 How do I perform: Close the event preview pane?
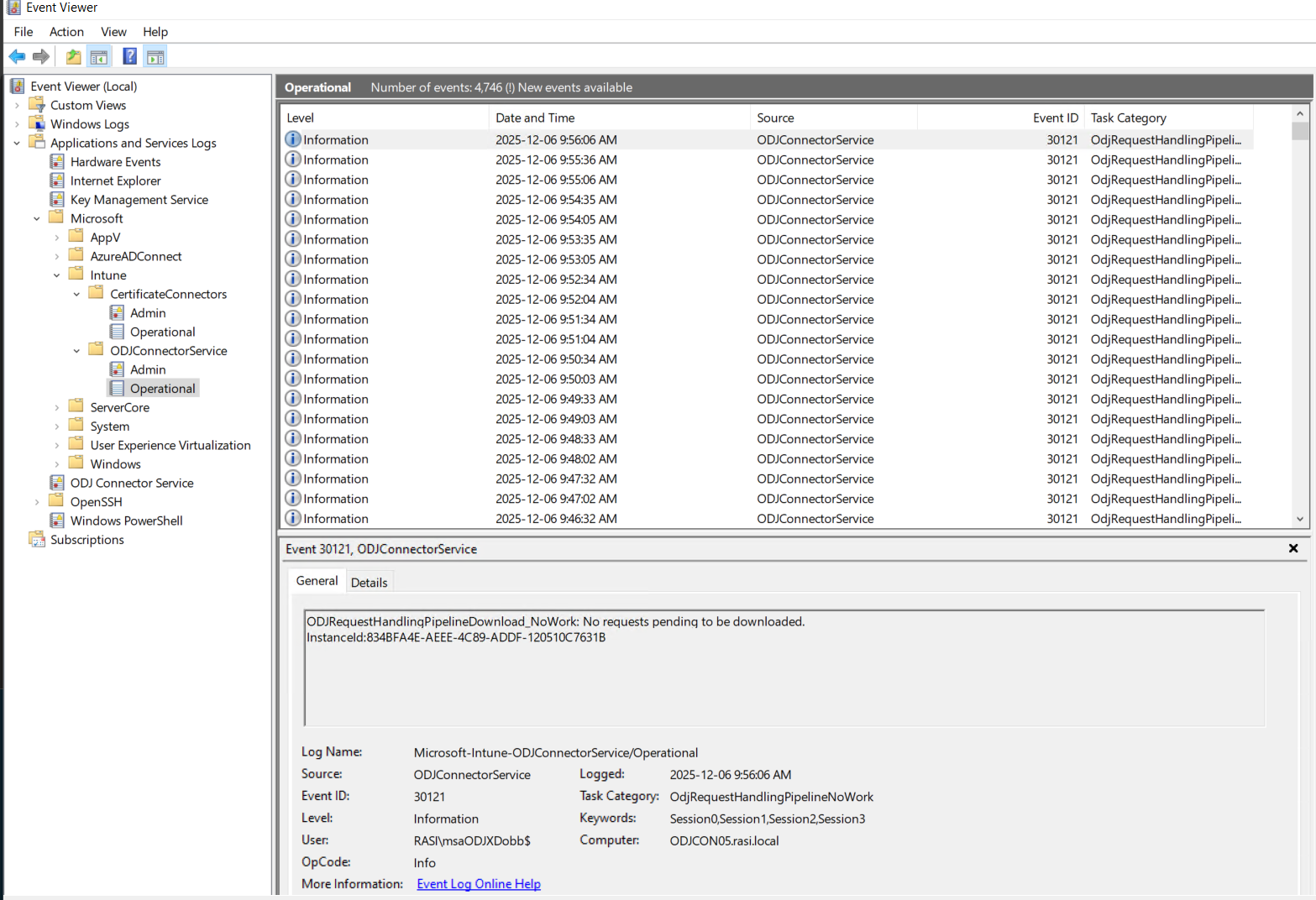point(1293,548)
